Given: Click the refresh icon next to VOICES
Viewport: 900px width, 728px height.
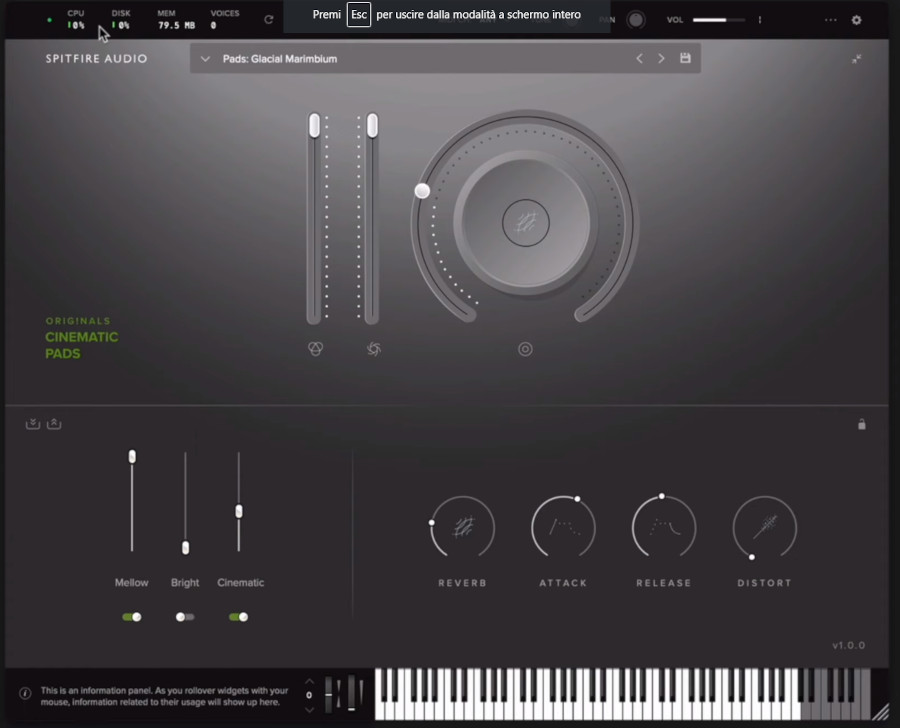Looking at the screenshot, I should 268,20.
